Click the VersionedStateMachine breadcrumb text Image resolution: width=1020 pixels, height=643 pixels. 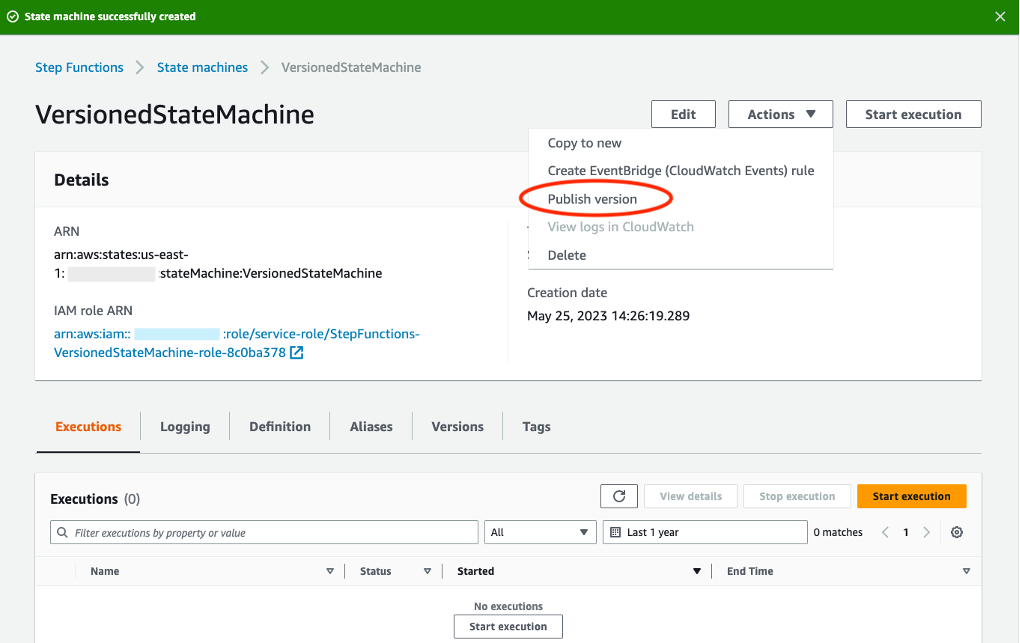click(x=351, y=68)
